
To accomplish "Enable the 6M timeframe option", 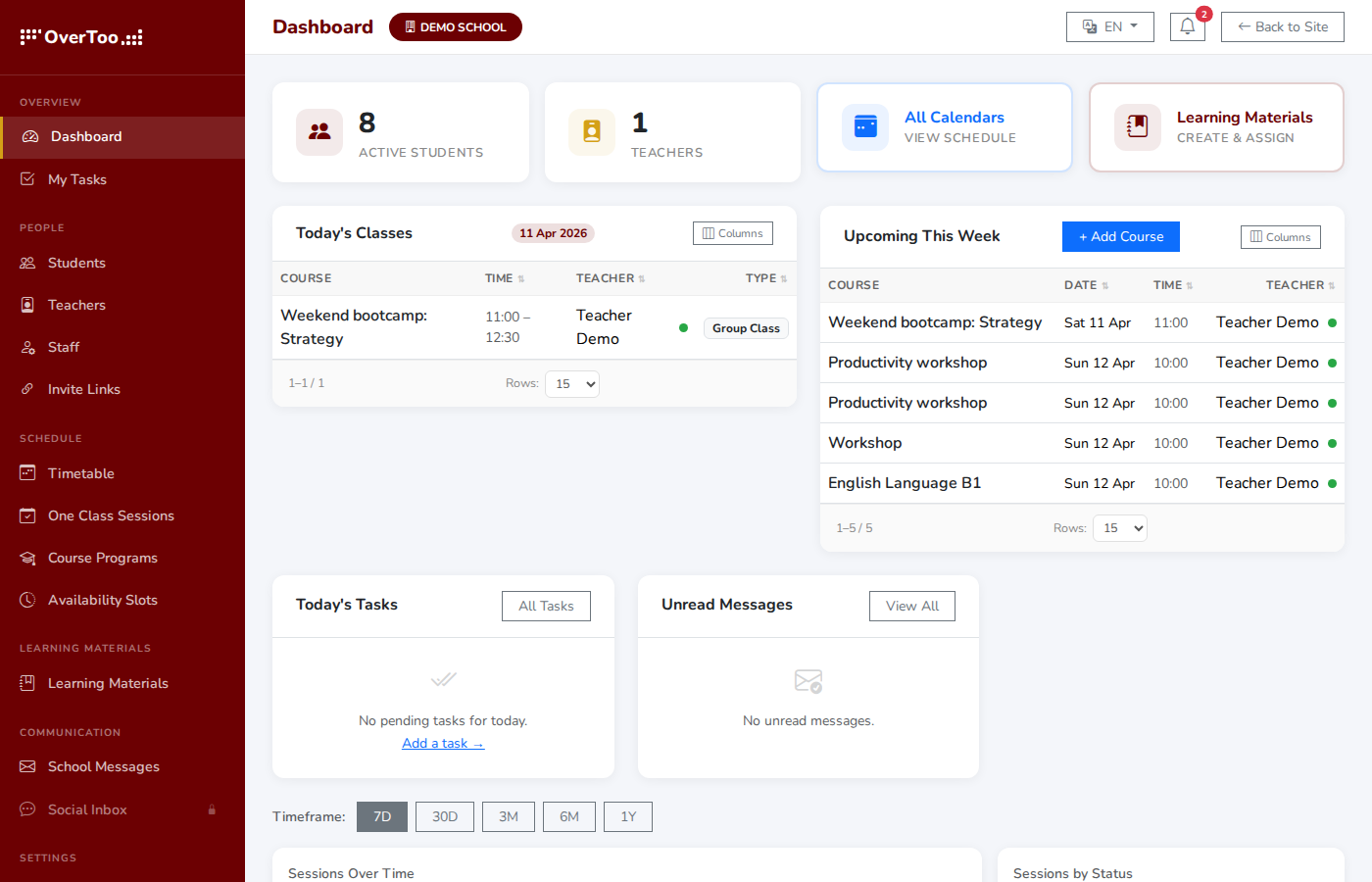I will (x=568, y=816).
